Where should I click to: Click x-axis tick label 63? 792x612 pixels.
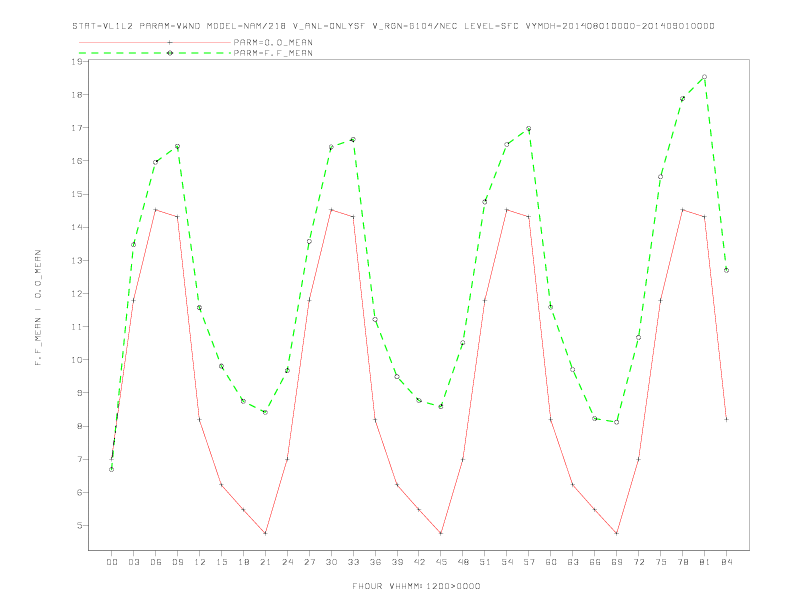click(573, 562)
